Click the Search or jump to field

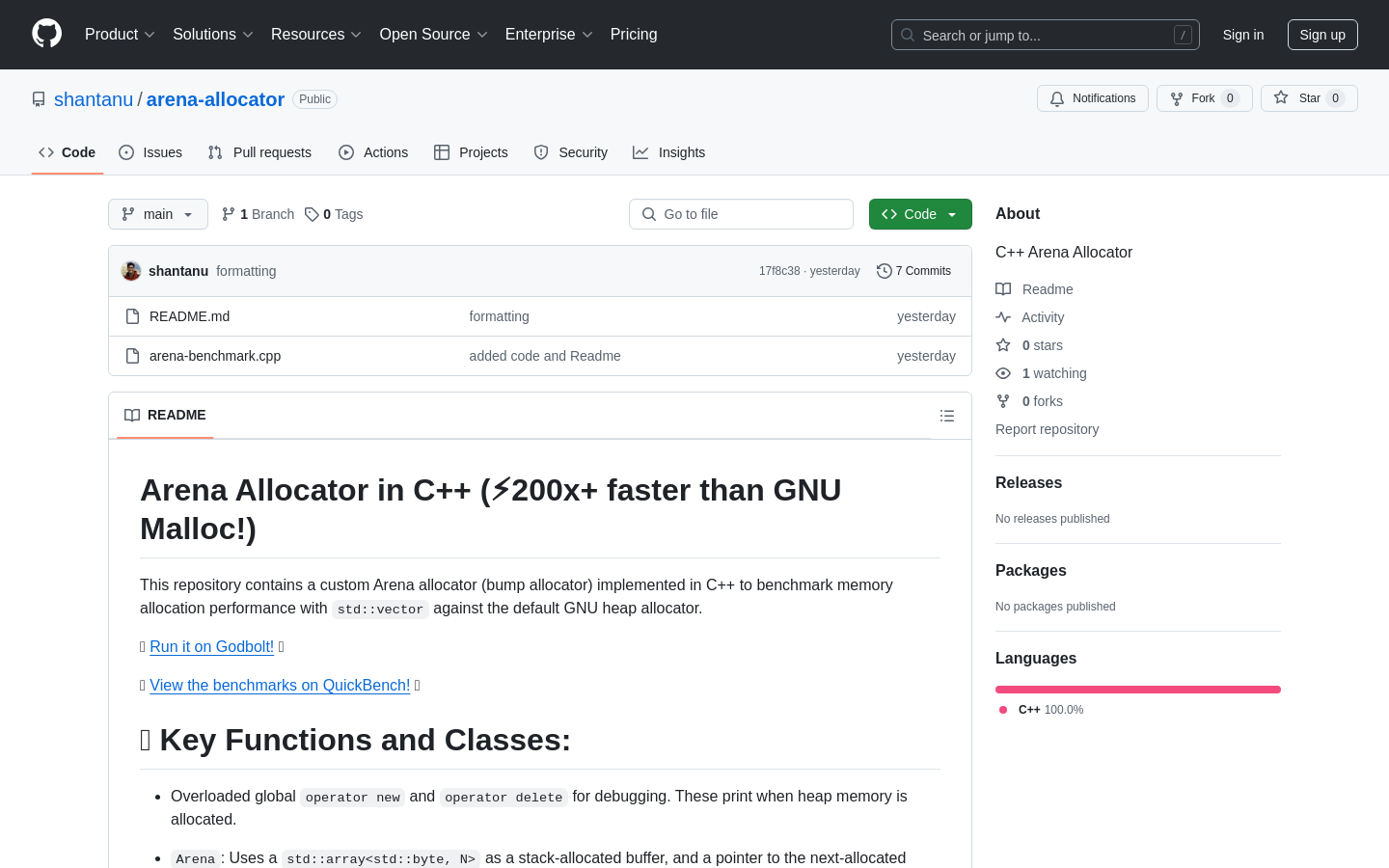(1046, 35)
